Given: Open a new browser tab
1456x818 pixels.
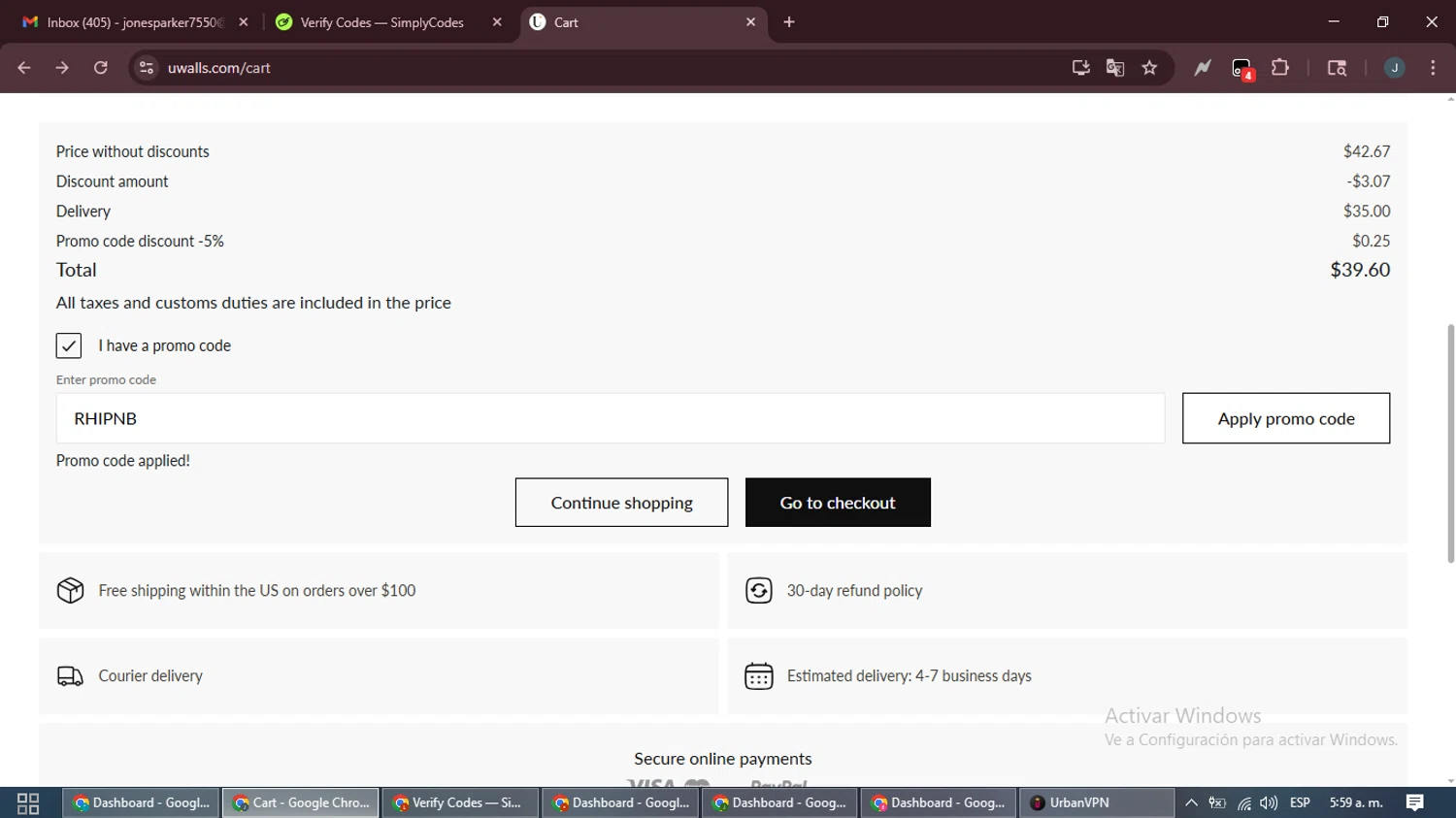Looking at the screenshot, I should pyautogui.click(x=789, y=22).
